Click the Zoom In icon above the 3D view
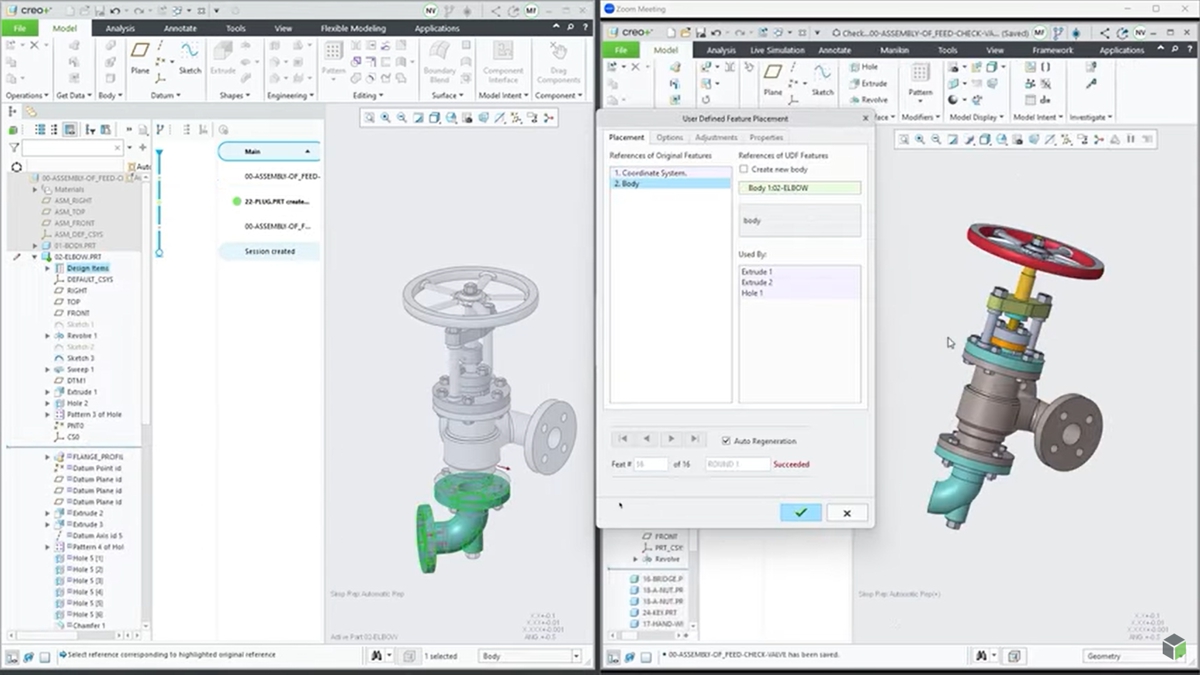This screenshot has width=1200, height=675. [x=385, y=119]
